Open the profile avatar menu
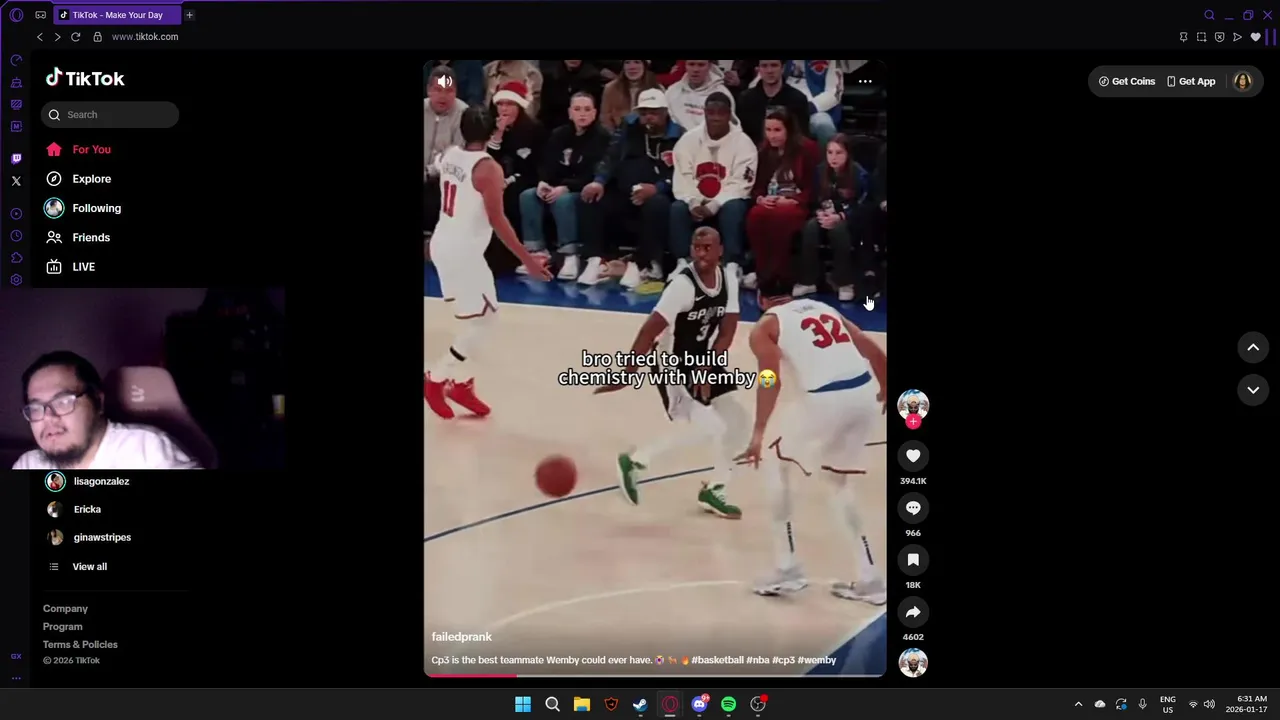The width and height of the screenshot is (1280, 720). [x=1242, y=81]
